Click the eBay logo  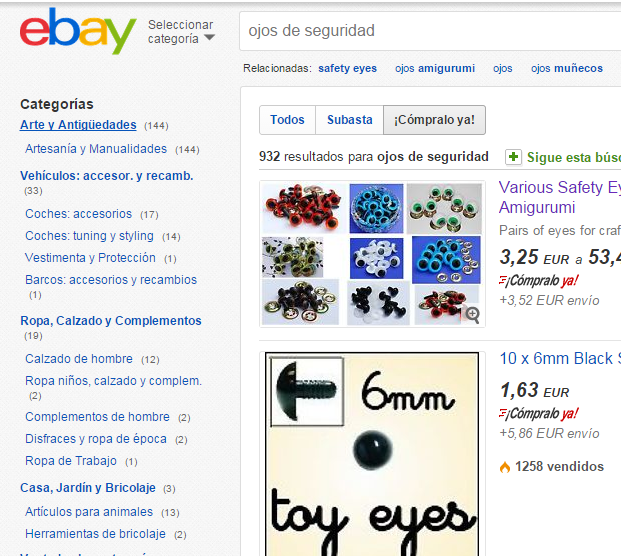point(78,31)
